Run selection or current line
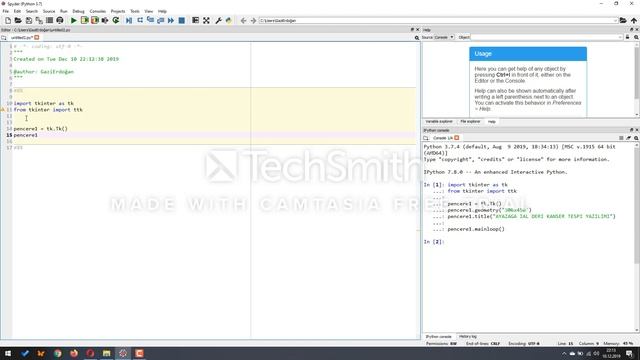640x360 pixels. (105, 20)
